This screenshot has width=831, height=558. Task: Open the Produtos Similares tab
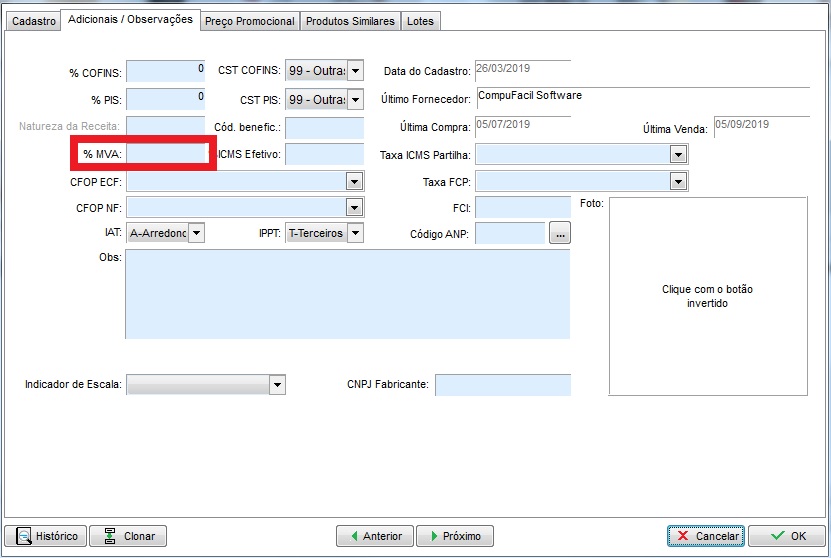(350, 21)
